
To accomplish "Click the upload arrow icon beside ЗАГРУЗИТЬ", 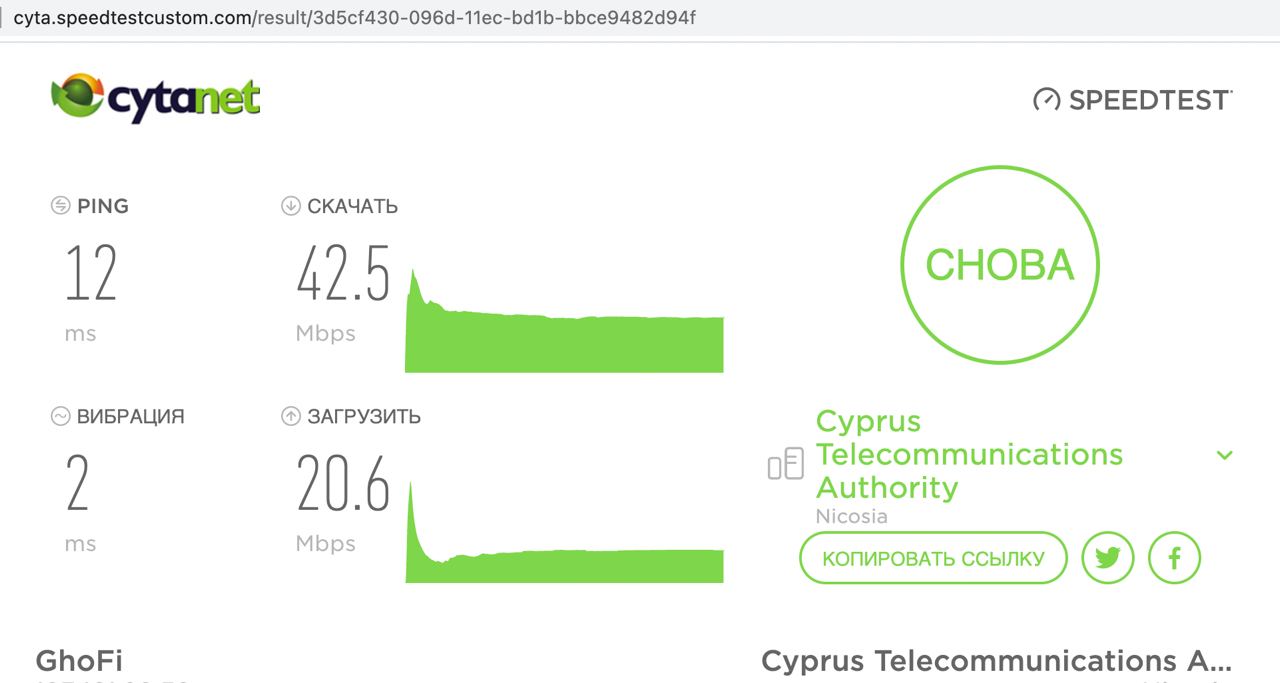I will [291, 416].
